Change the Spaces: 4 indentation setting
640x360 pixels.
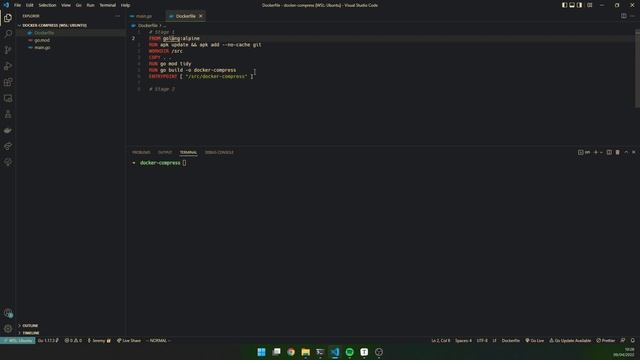point(463,340)
